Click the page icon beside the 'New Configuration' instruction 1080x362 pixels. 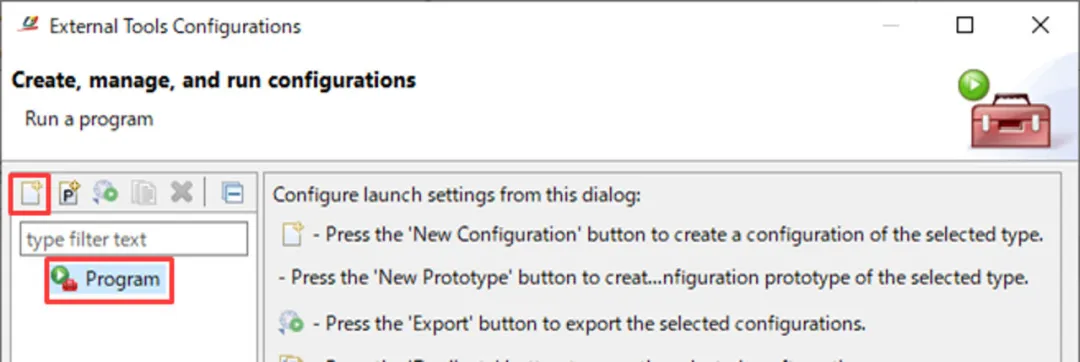pos(293,235)
